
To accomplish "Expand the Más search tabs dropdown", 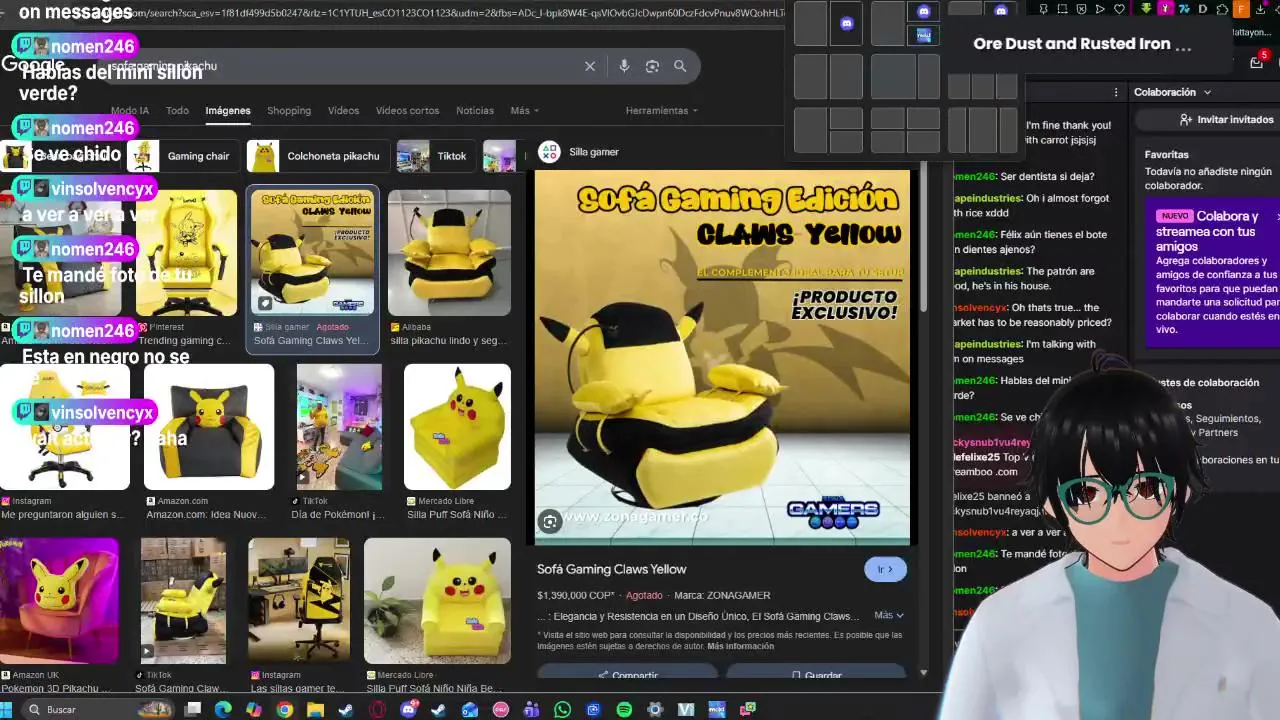I will [525, 111].
